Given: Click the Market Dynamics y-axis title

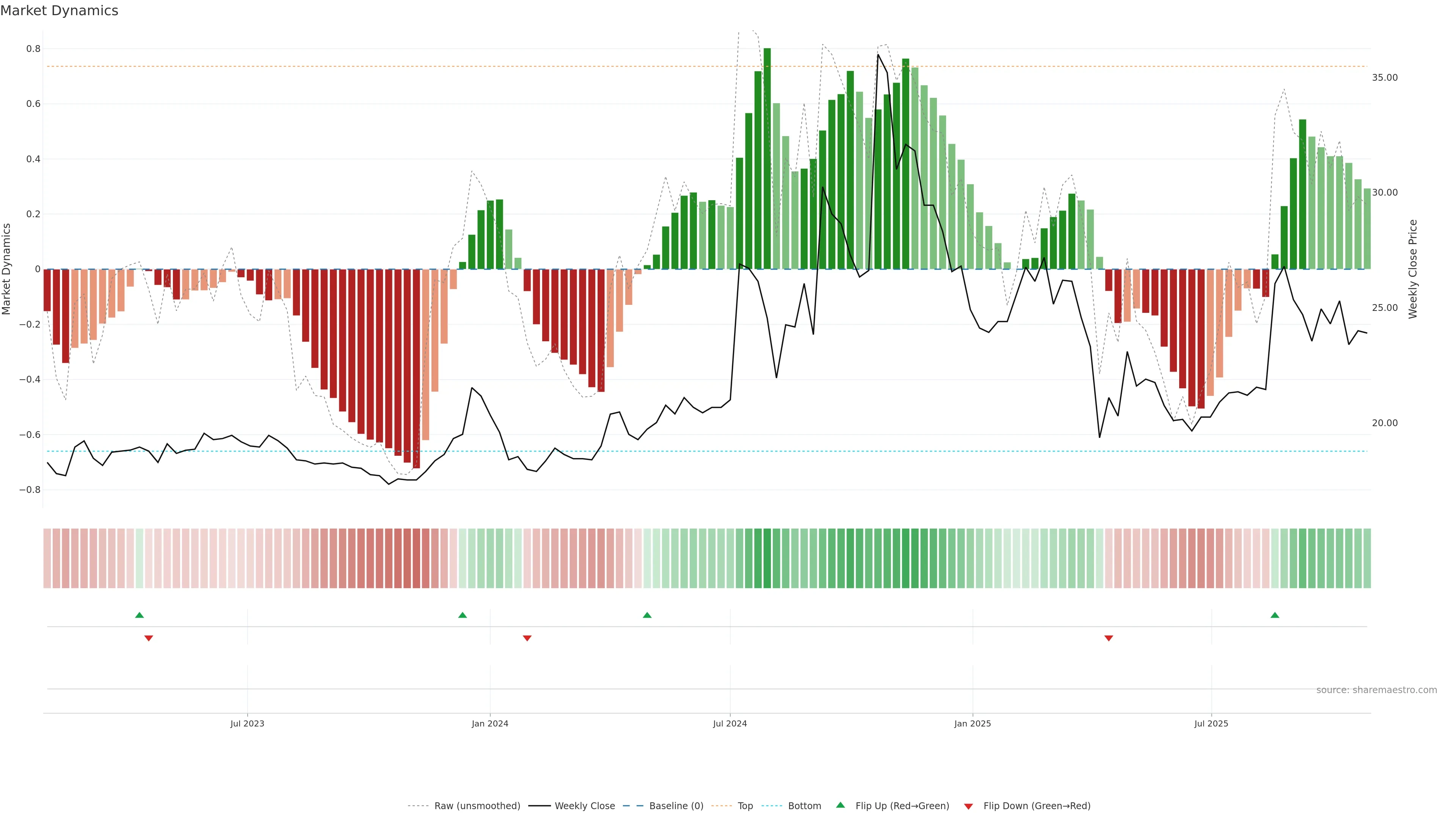Looking at the screenshot, I should (x=7, y=269).
